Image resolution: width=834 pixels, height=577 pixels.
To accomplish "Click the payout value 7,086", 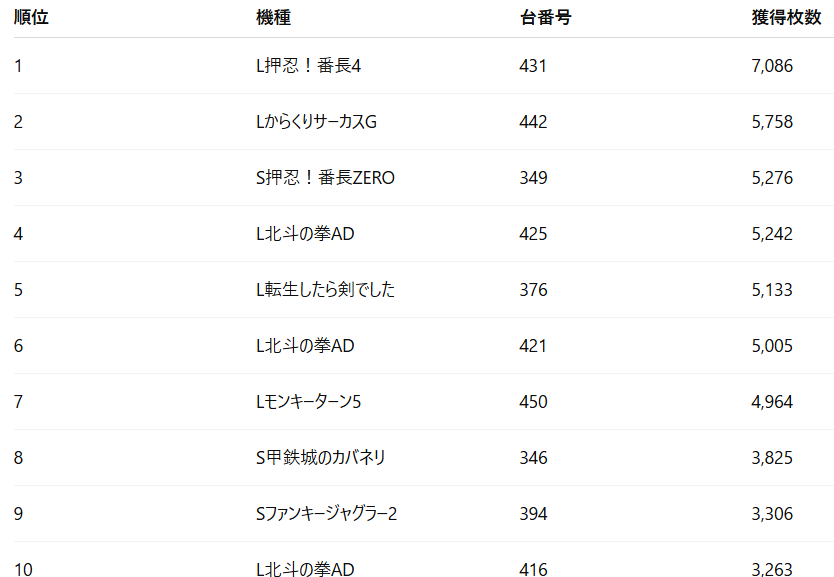I will coord(772,66).
